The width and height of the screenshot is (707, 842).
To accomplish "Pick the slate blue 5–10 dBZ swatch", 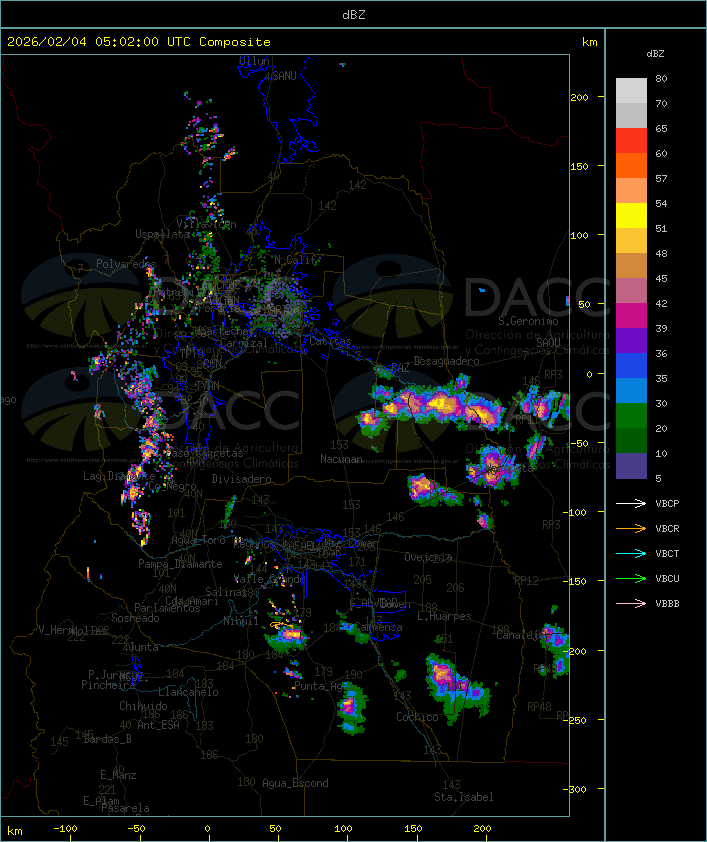I will point(631,466).
